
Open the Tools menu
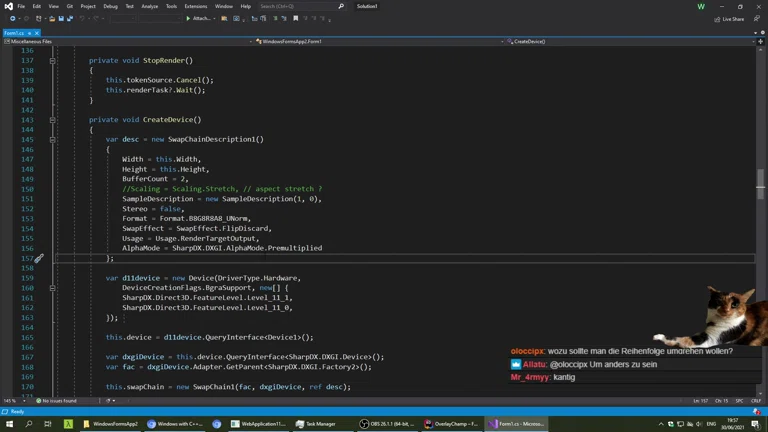click(171, 6)
